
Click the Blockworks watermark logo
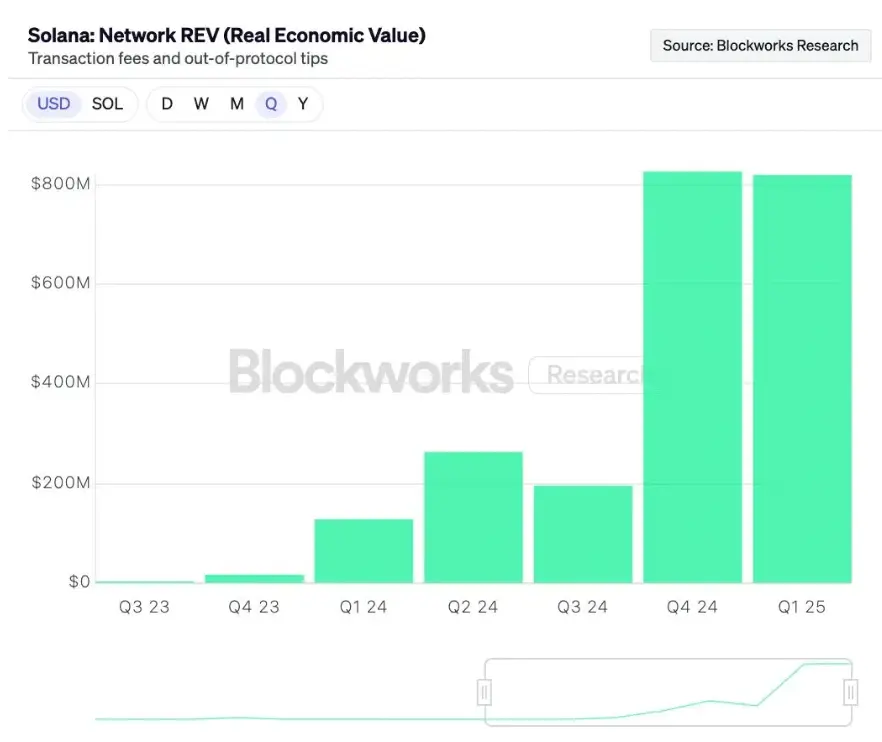pos(371,372)
